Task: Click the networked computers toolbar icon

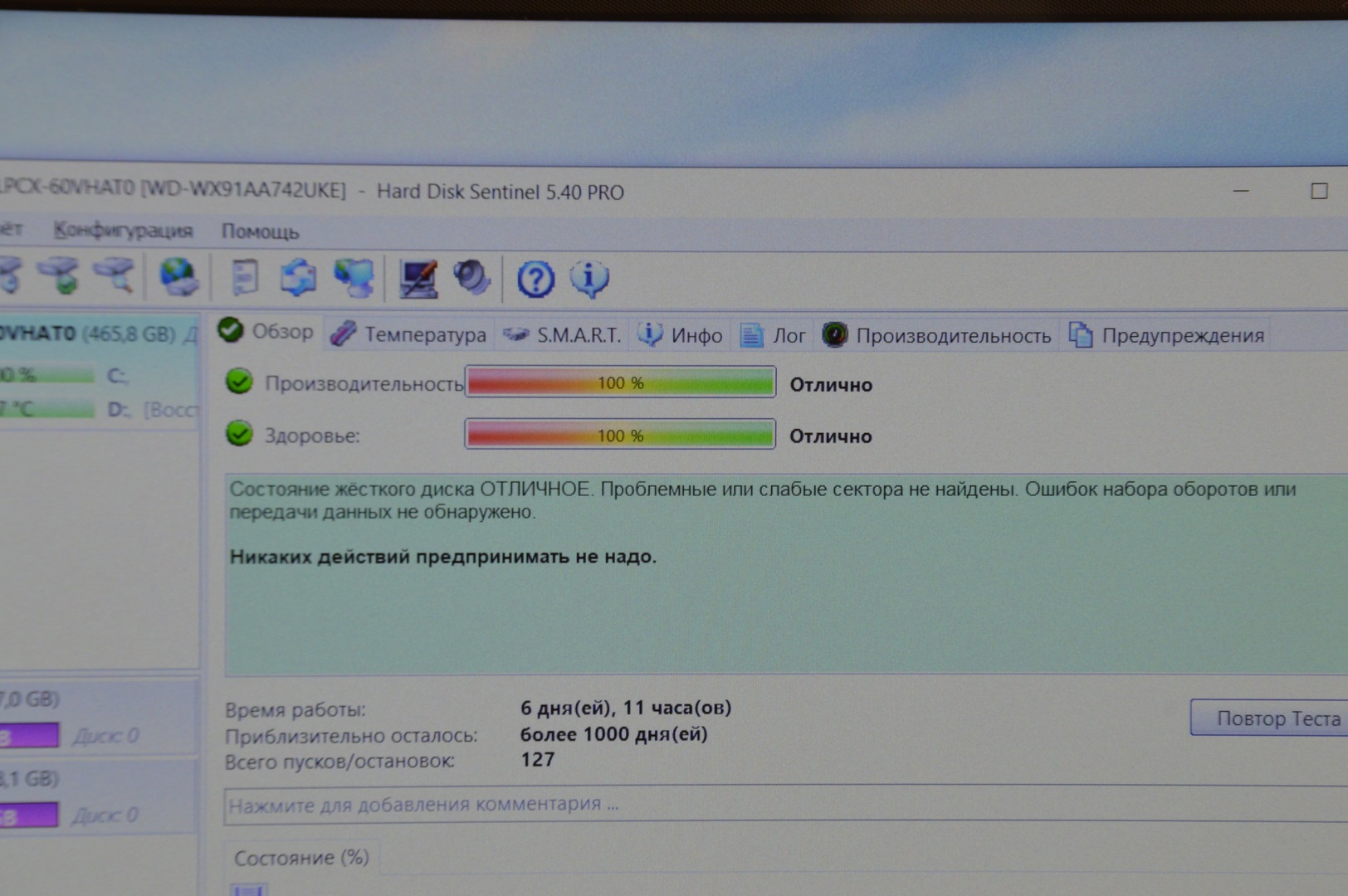Action: [354, 278]
